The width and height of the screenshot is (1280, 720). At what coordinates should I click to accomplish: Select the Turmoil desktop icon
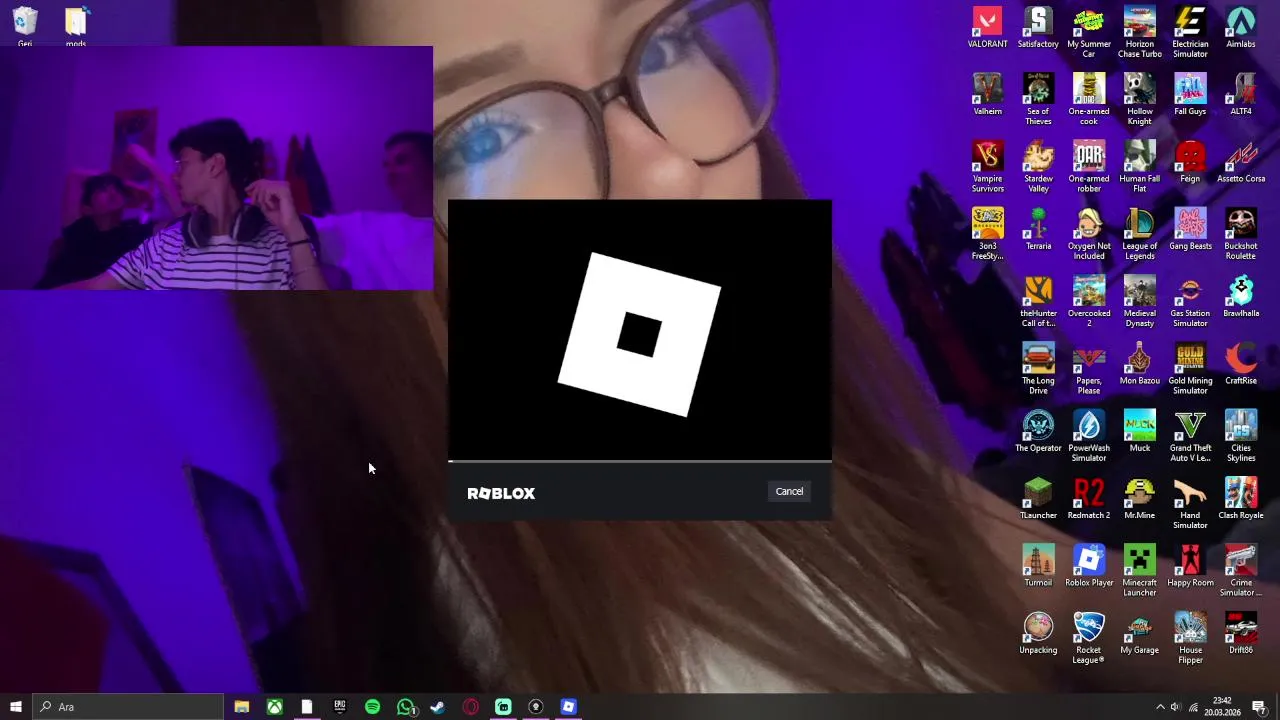[1038, 566]
